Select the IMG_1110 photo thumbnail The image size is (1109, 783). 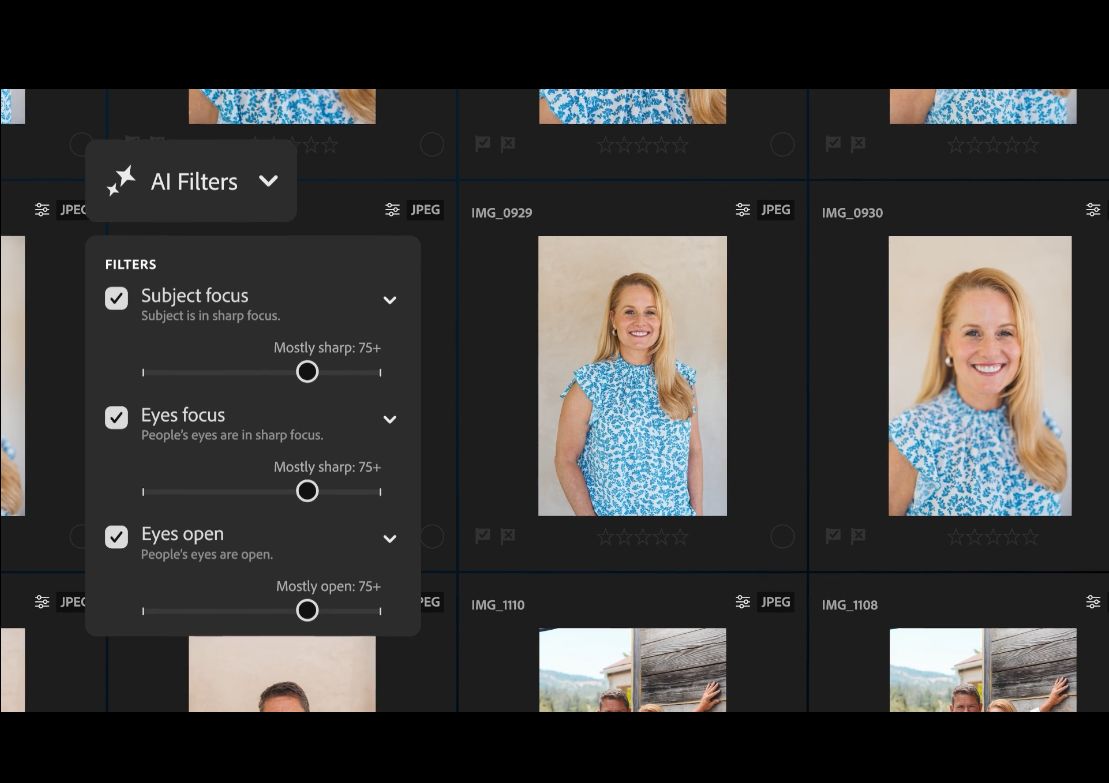[x=632, y=670]
